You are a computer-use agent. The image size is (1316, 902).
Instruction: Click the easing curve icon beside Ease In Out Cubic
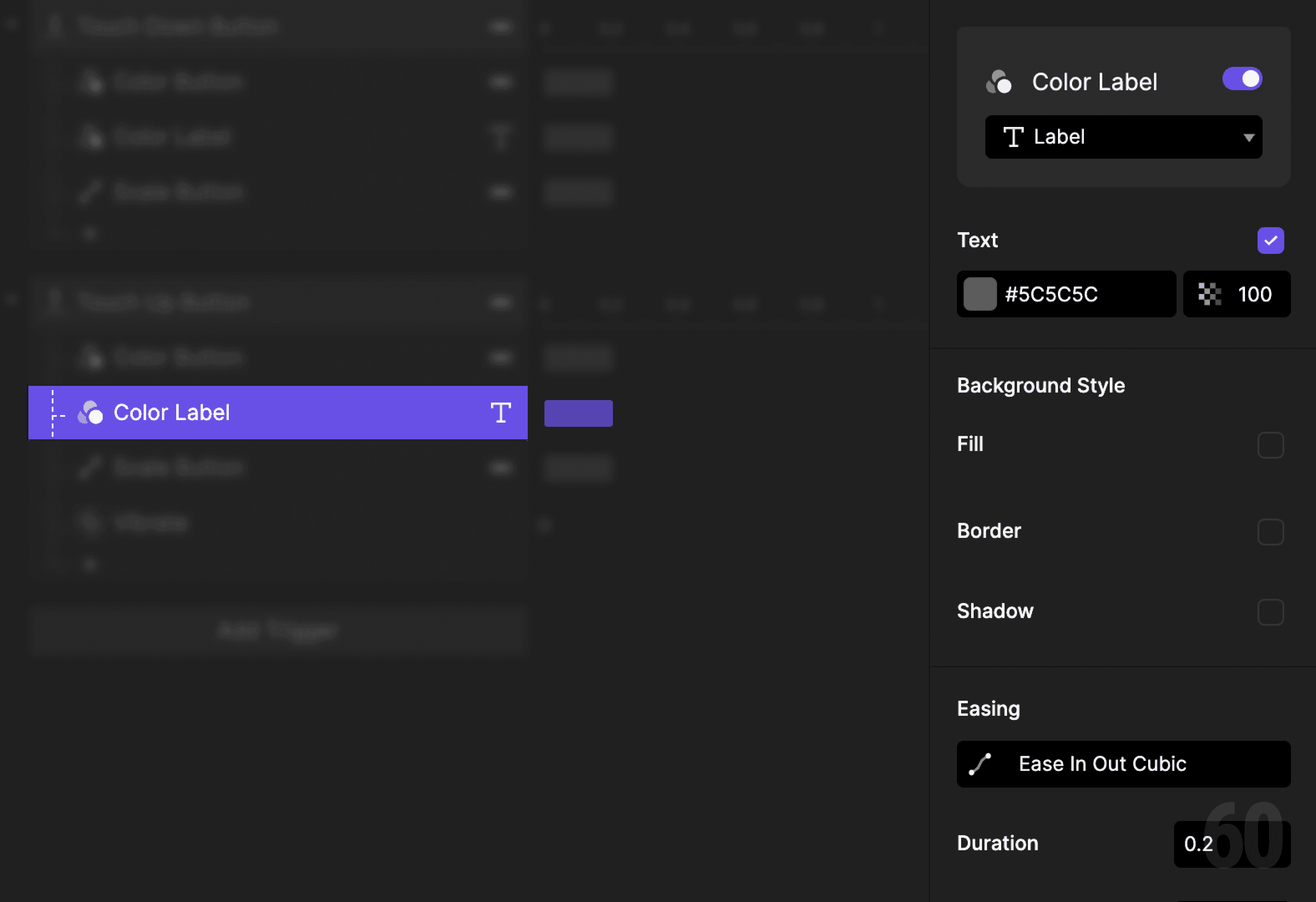[x=980, y=764]
